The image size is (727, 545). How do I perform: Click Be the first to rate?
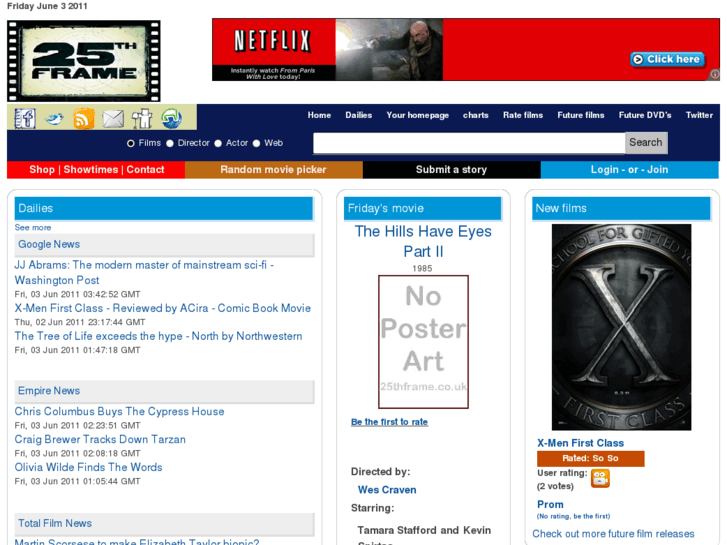click(389, 422)
